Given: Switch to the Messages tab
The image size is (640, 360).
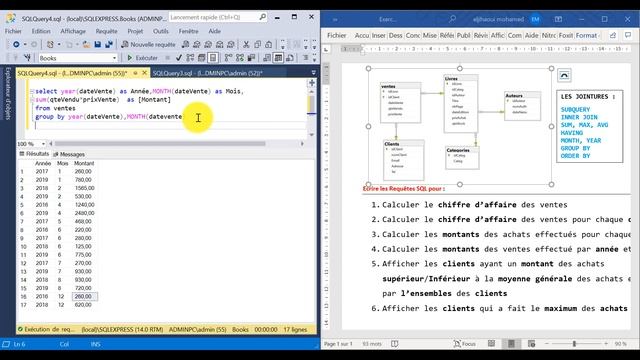Looking at the screenshot, I should tap(69, 154).
